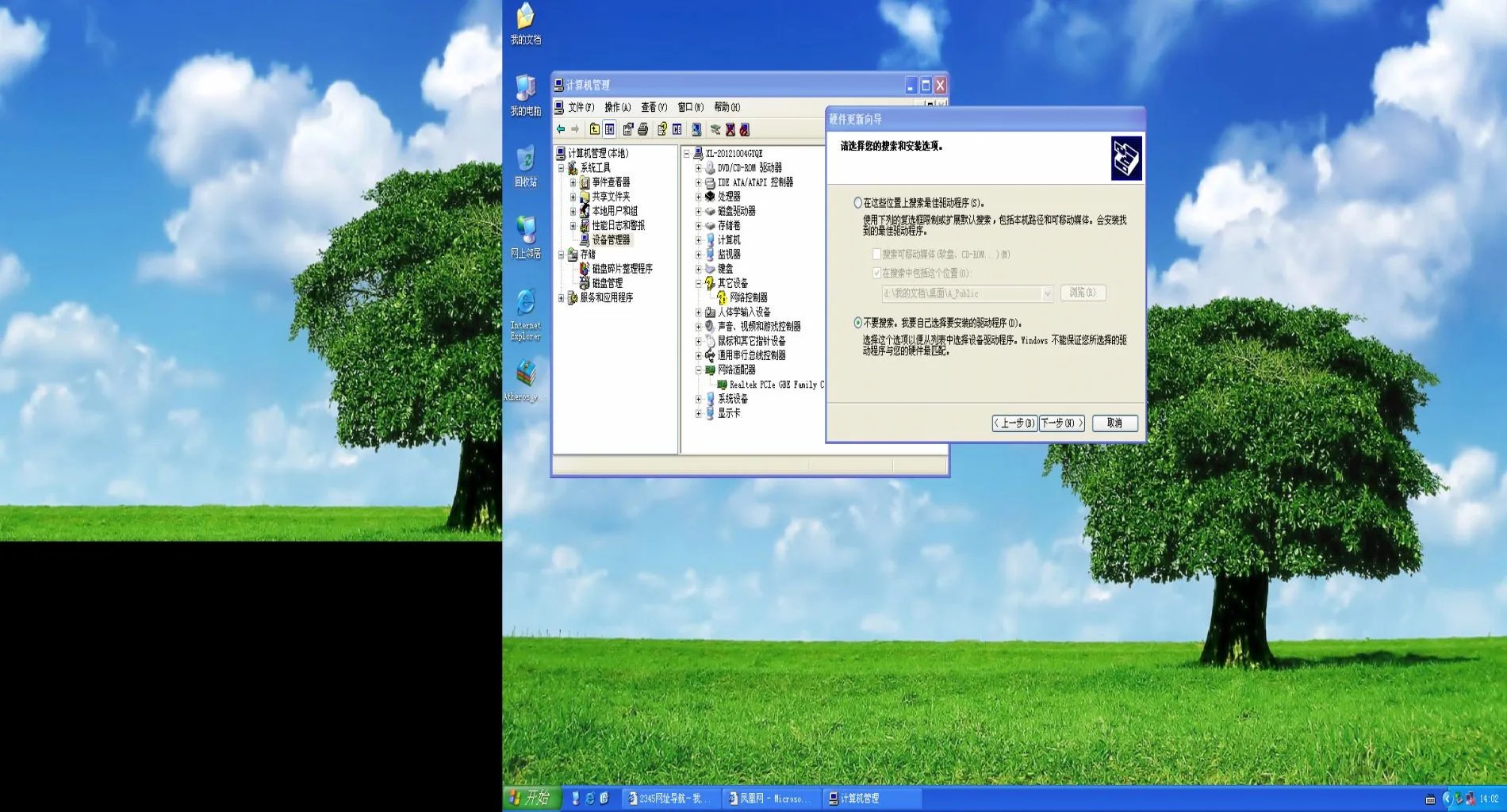This screenshot has height=812, width=1507.
Task: Switch to 2345网址导航 taskbar window
Action: click(x=670, y=799)
